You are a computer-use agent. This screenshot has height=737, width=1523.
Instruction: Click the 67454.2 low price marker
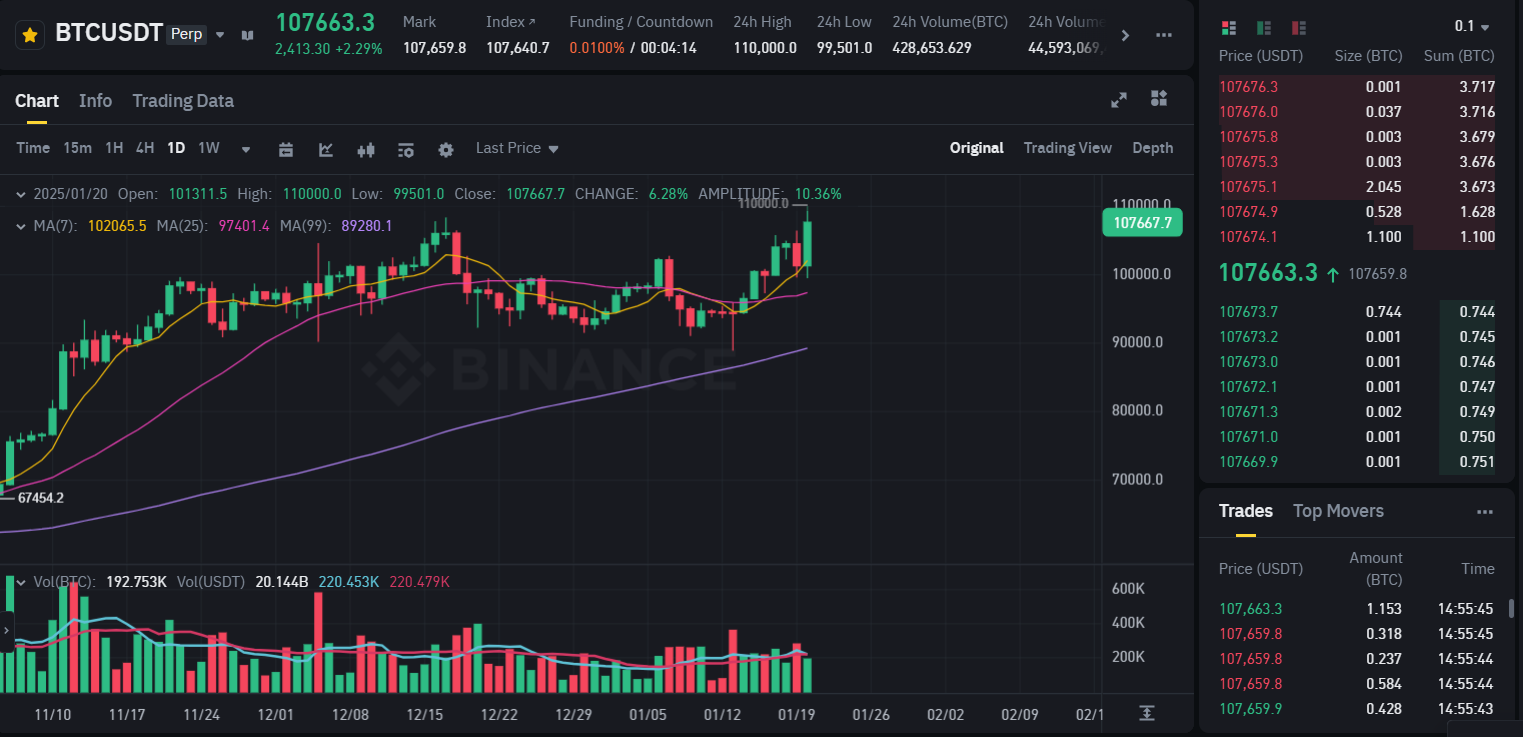coord(41,498)
